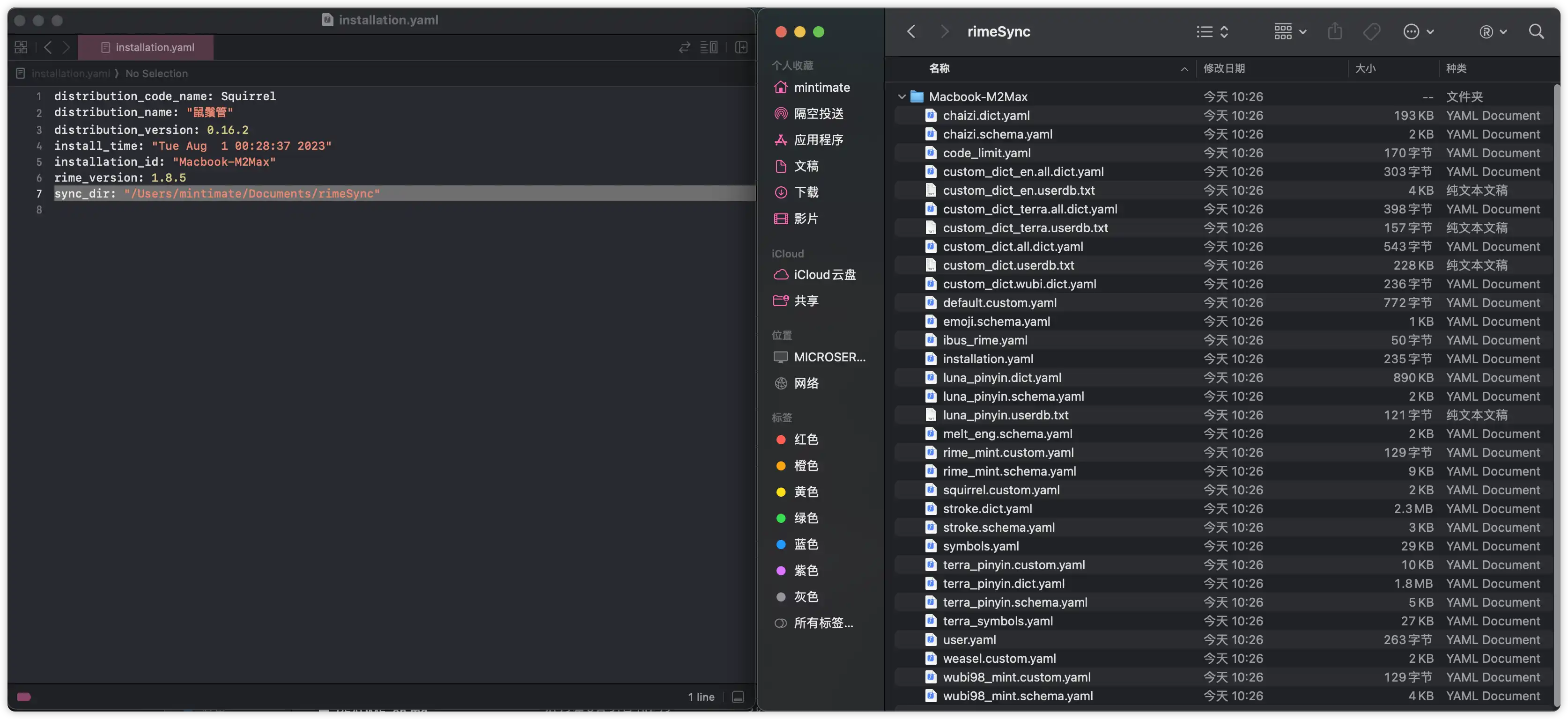
Task: Toggle the editor options lines icon
Action: click(x=709, y=47)
